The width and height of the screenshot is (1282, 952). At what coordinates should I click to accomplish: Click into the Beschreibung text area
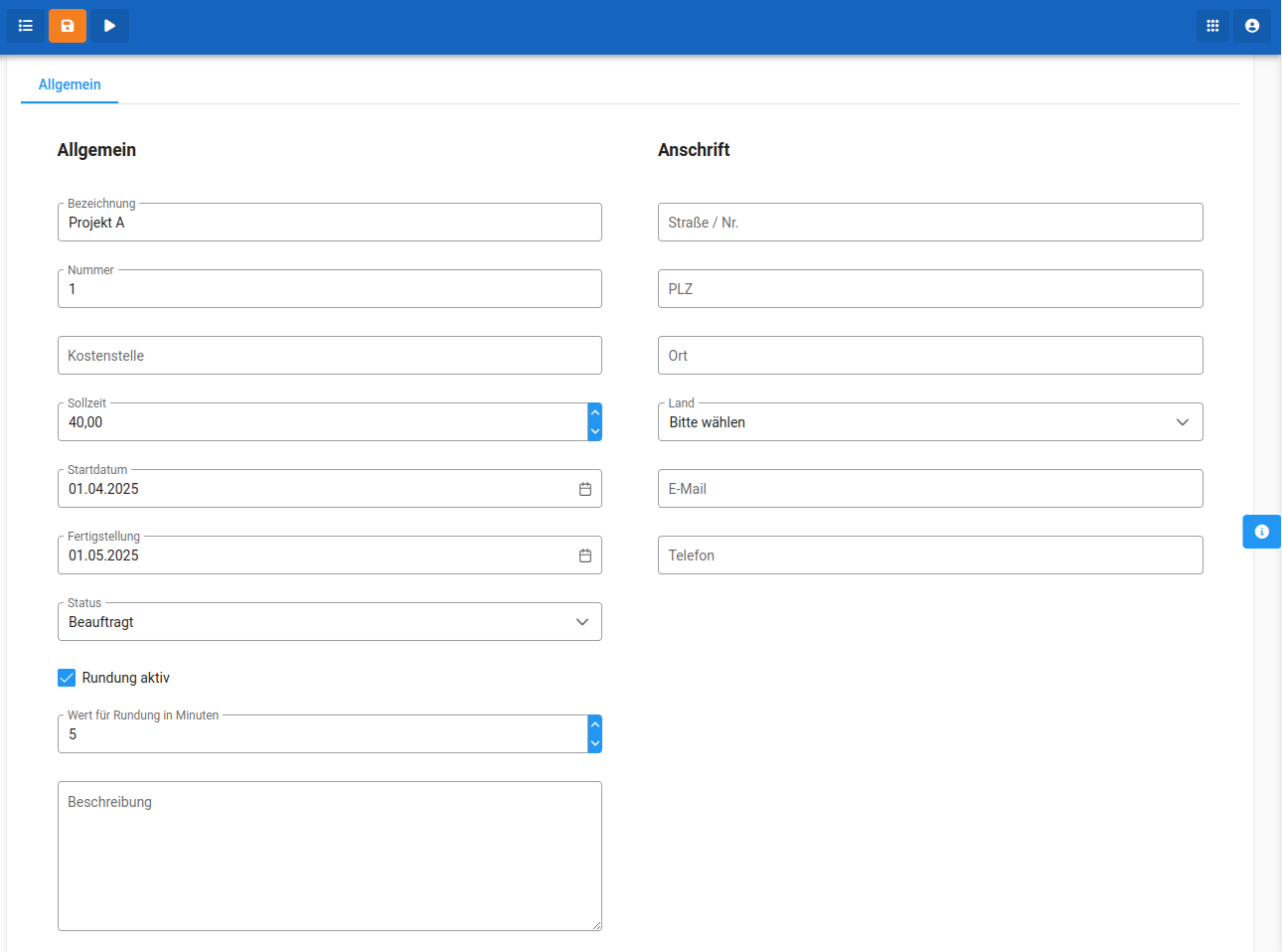tap(330, 856)
